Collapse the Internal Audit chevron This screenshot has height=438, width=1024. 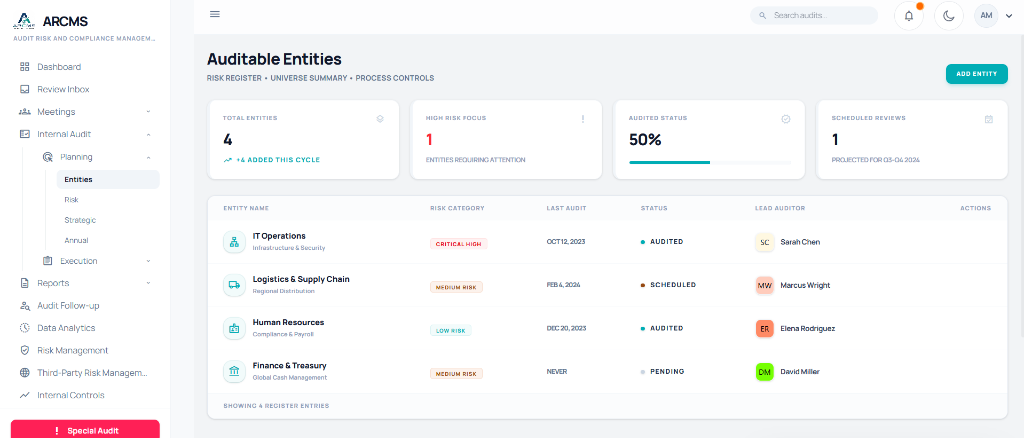(x=148, y=134)
